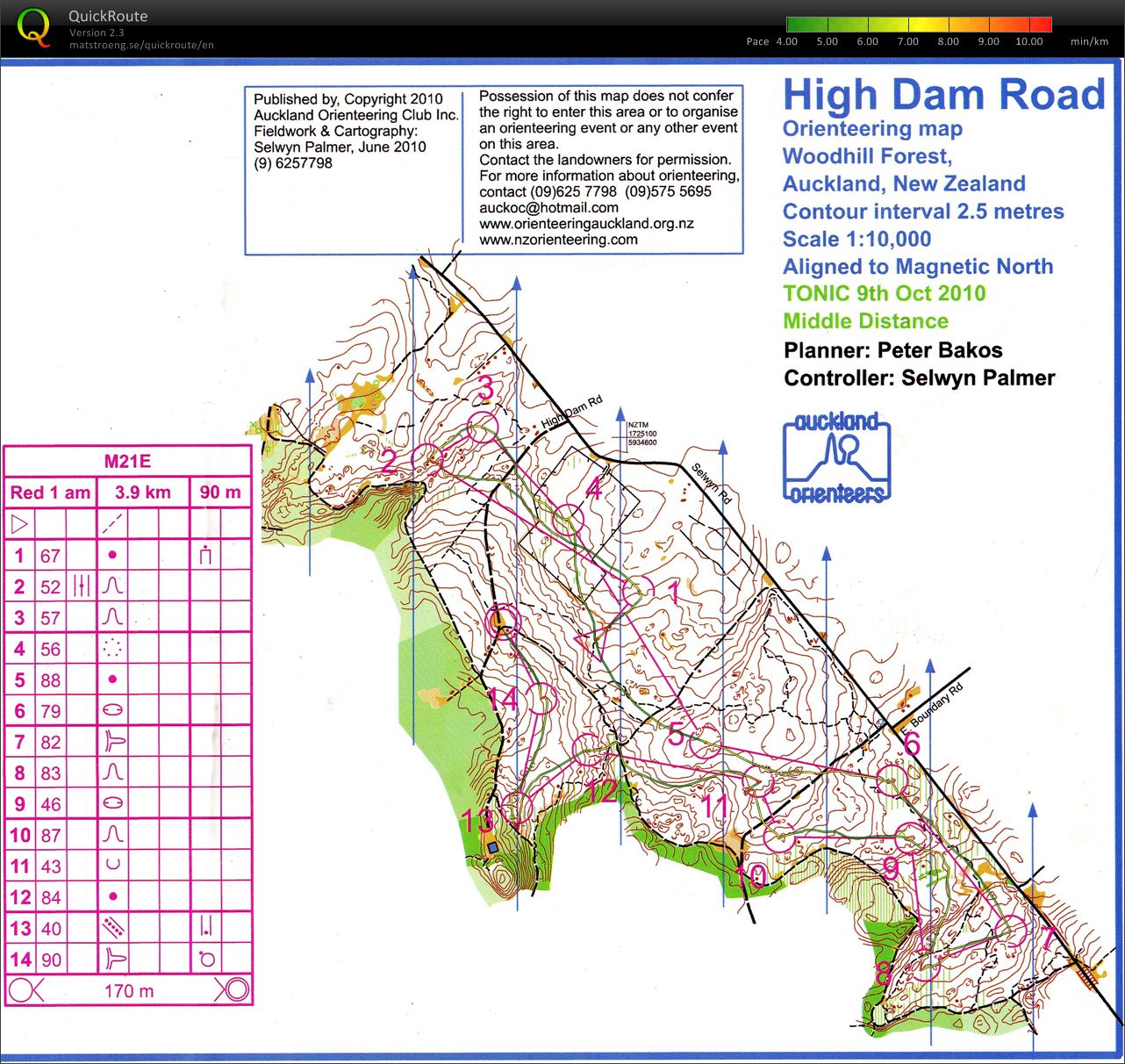This screenshot has width=1125, height=1064.
Task: Click the pace color gradient bar
Action: point(919,25)
